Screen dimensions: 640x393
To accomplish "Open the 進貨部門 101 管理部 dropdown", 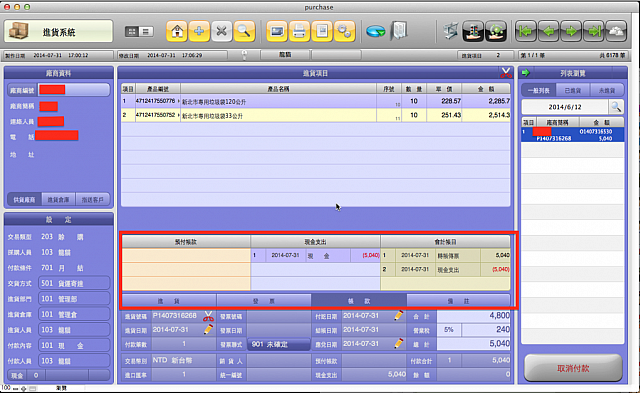I will [x=74, y=299].
